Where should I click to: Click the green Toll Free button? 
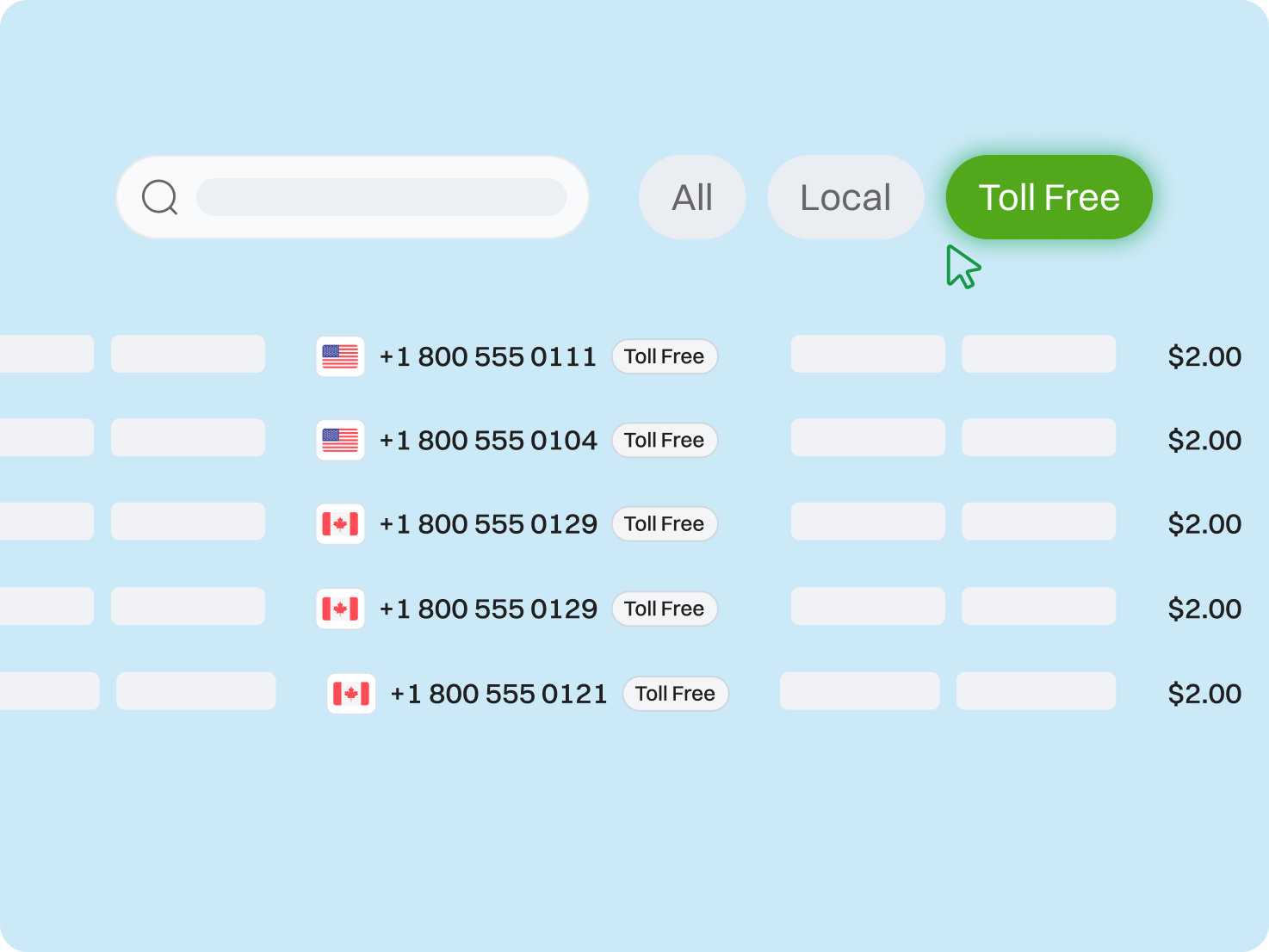1049,197
